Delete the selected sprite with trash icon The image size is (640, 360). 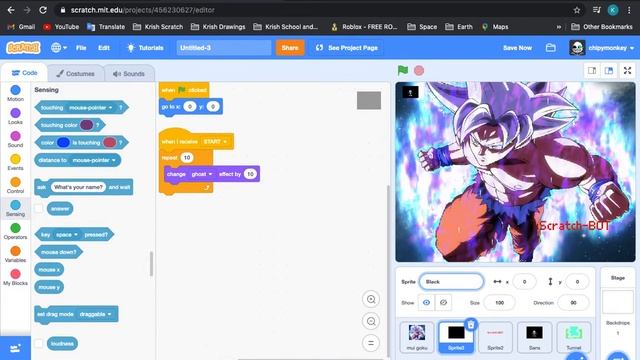coord(471,325)
